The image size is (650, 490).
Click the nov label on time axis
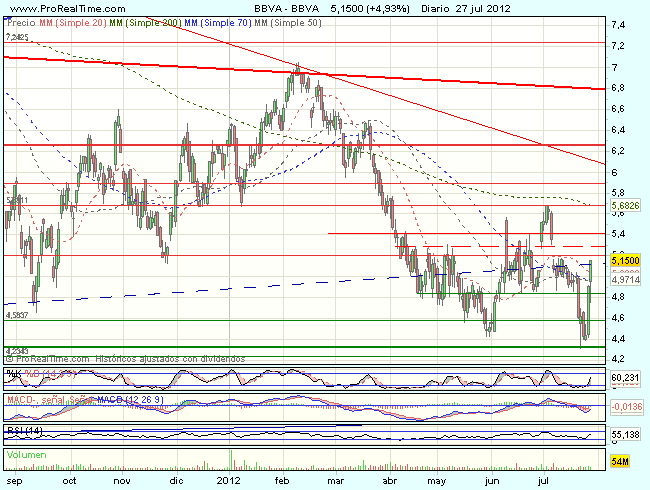122,481
